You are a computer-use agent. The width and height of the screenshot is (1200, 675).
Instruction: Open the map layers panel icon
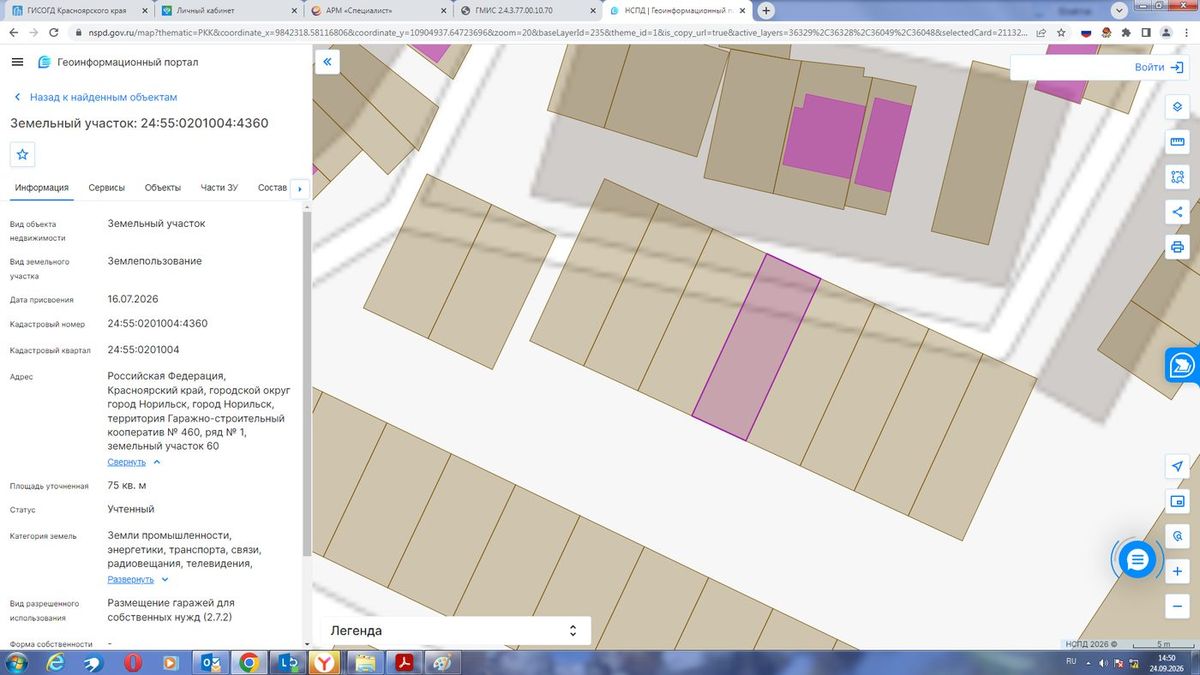coord(1177,107)
